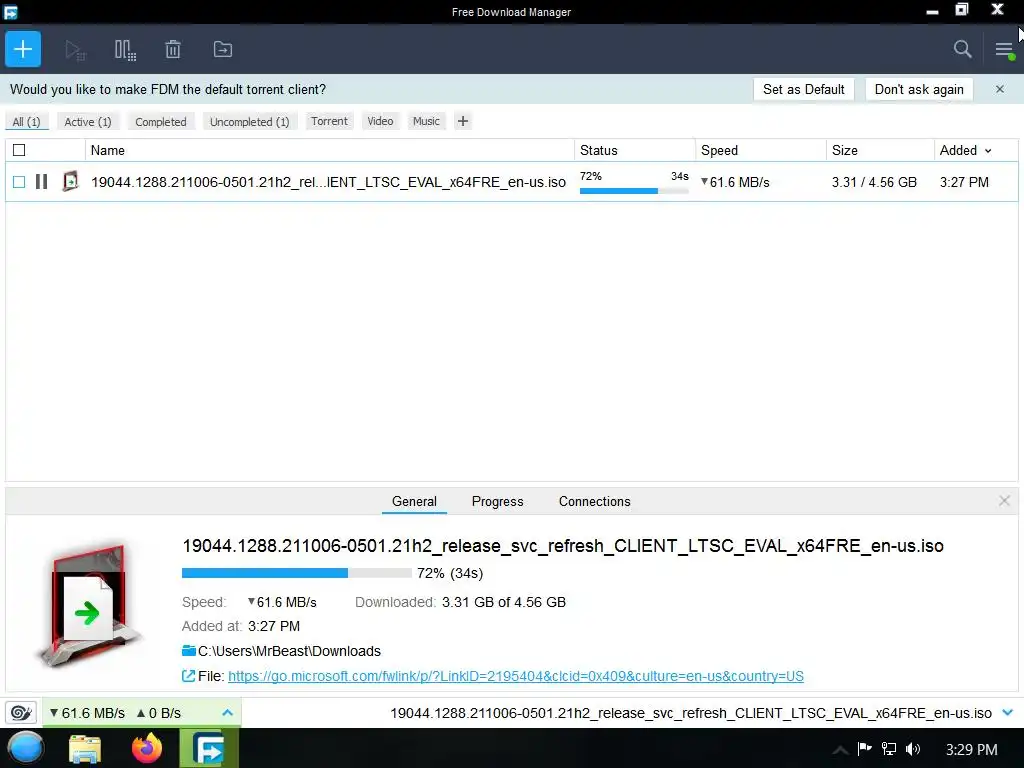
Task: Expand the speed panel chevron
Action: coord(227,712)
